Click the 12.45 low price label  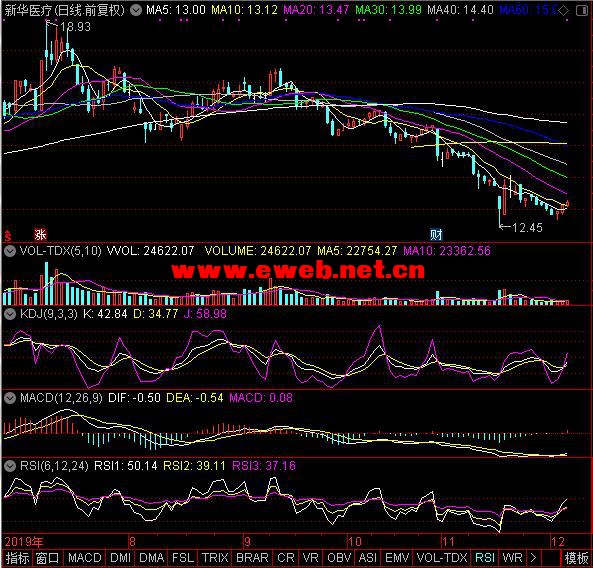[x=527, y=228]
